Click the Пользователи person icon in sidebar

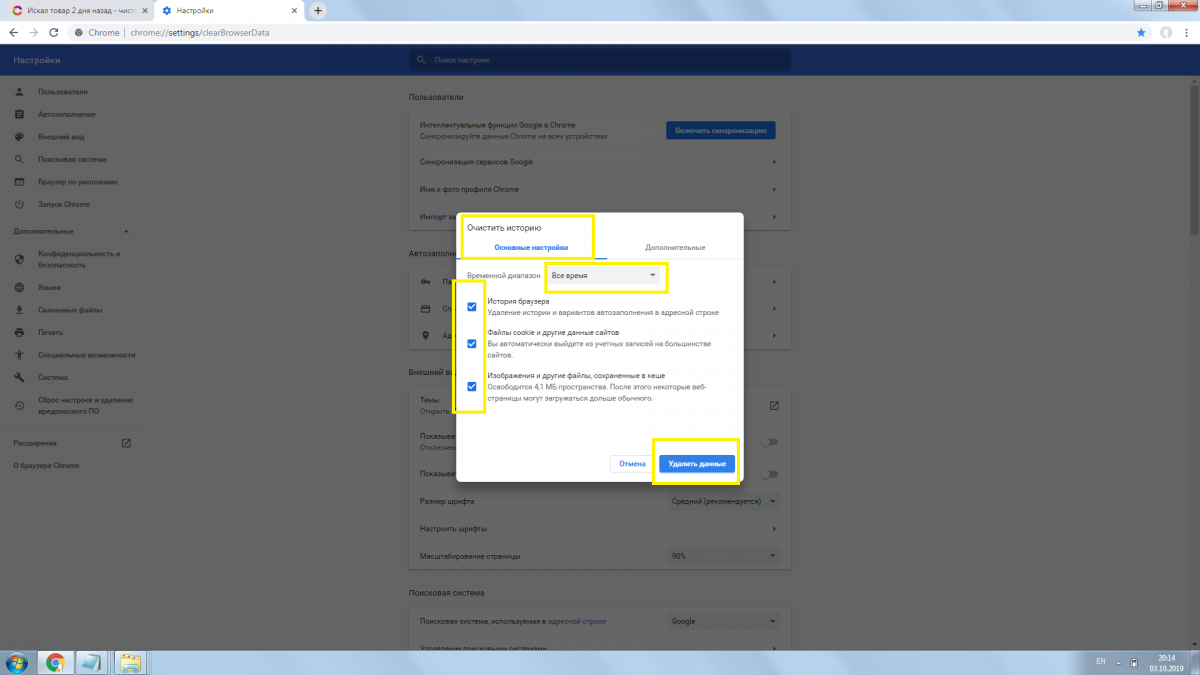point(19,92)
